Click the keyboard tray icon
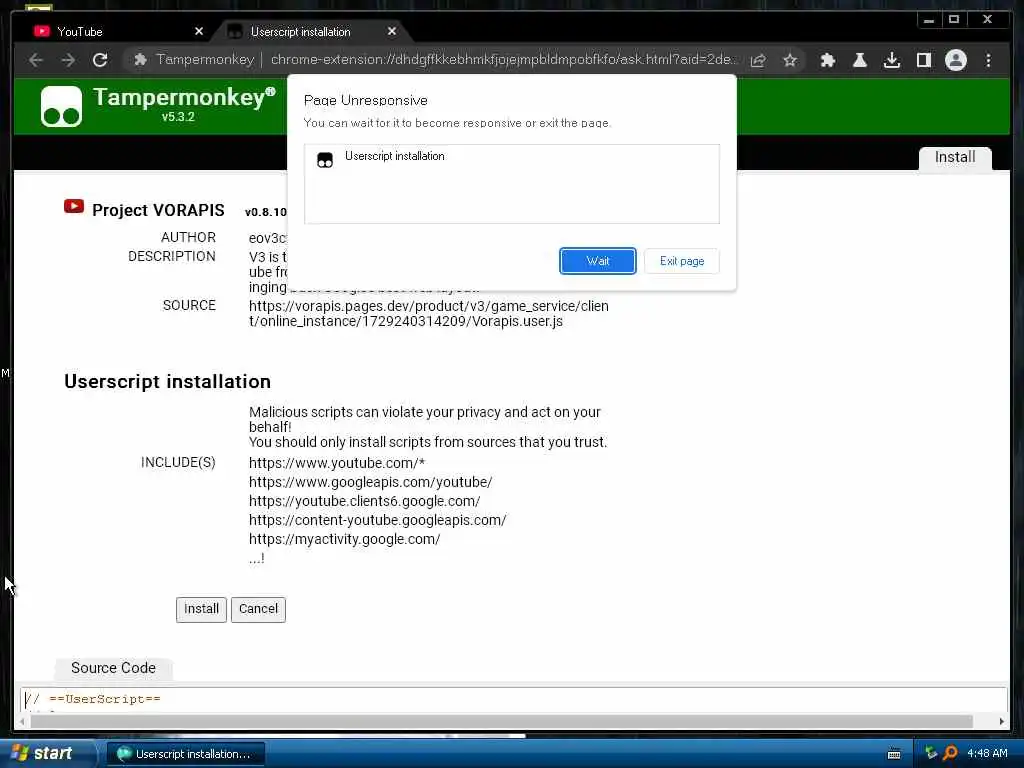 click(x=894, y=754)
